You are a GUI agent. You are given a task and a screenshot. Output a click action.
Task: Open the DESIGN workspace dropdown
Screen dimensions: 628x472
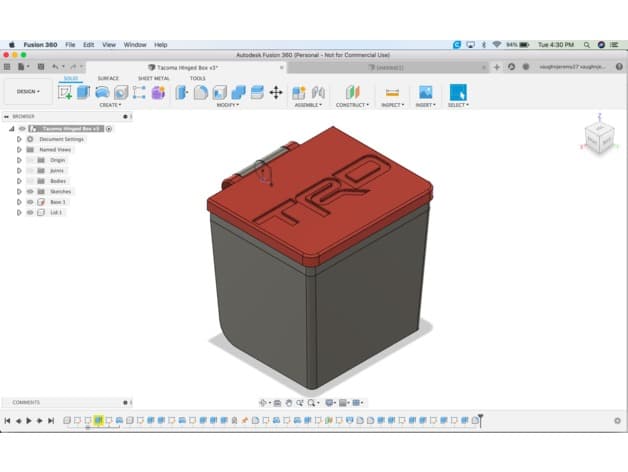pyautogui.click(x=28, y=92)
